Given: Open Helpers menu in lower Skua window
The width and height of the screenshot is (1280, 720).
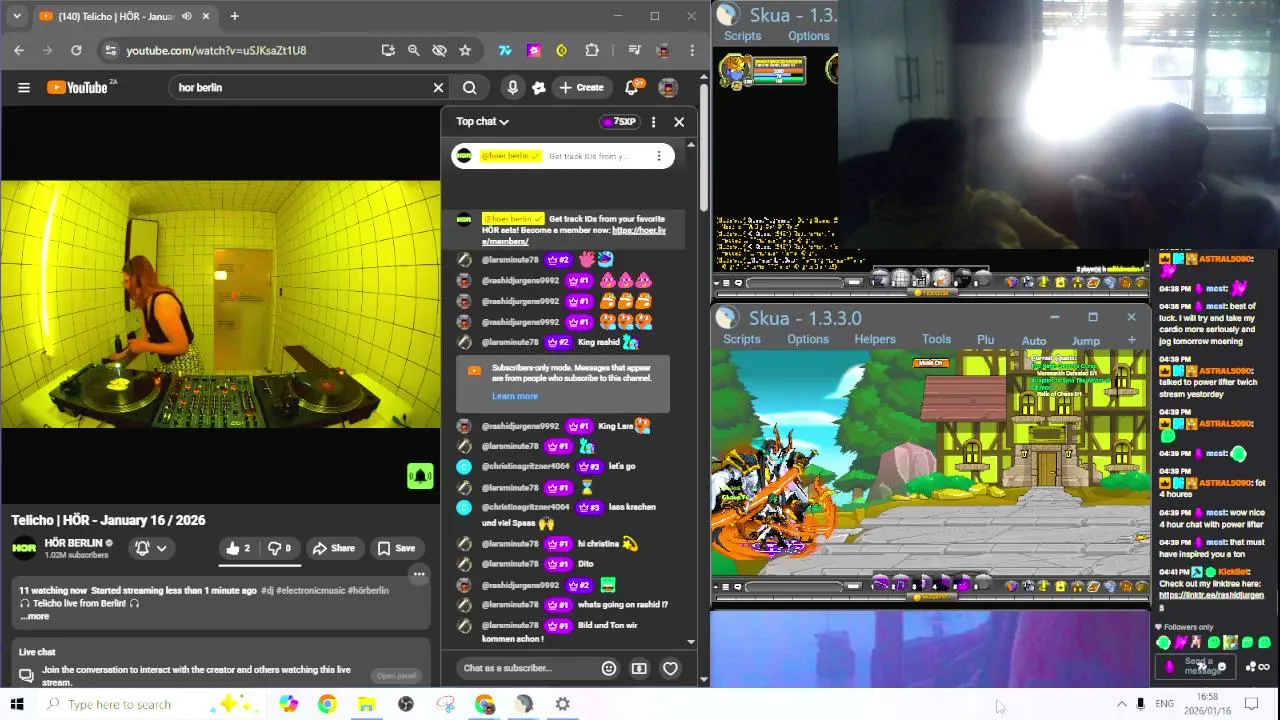Looking at the screenshot, I should (x=875, y=340).
